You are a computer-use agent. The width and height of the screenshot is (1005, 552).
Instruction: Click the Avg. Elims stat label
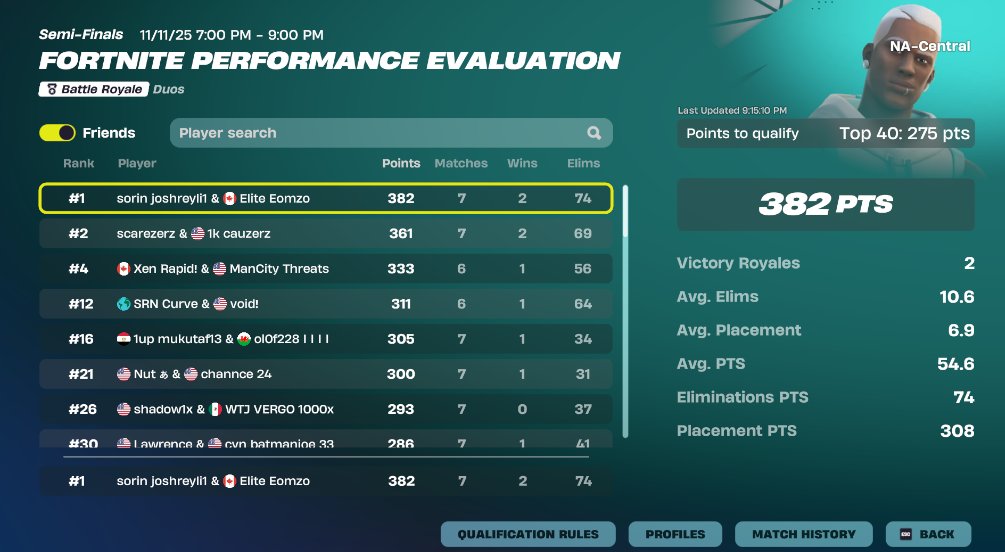pyautogui.click(x=717, y=296)
